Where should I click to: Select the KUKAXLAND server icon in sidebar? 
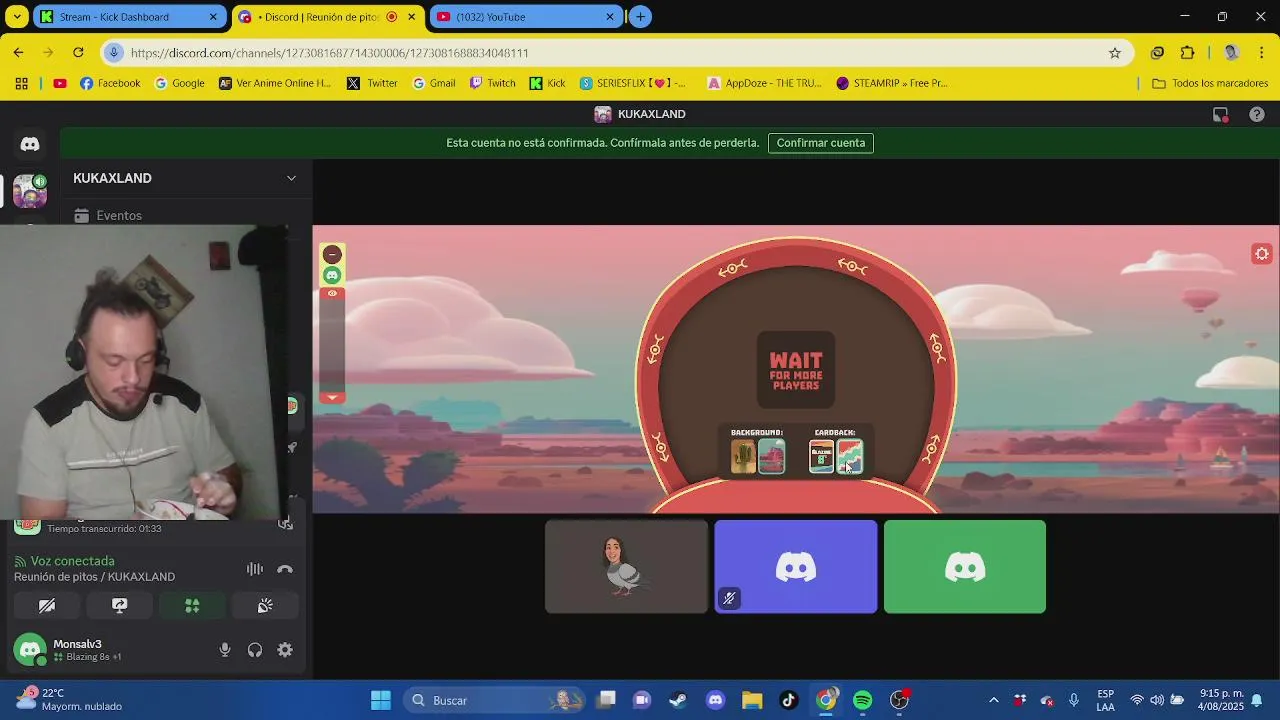click(x=30, y=190)
